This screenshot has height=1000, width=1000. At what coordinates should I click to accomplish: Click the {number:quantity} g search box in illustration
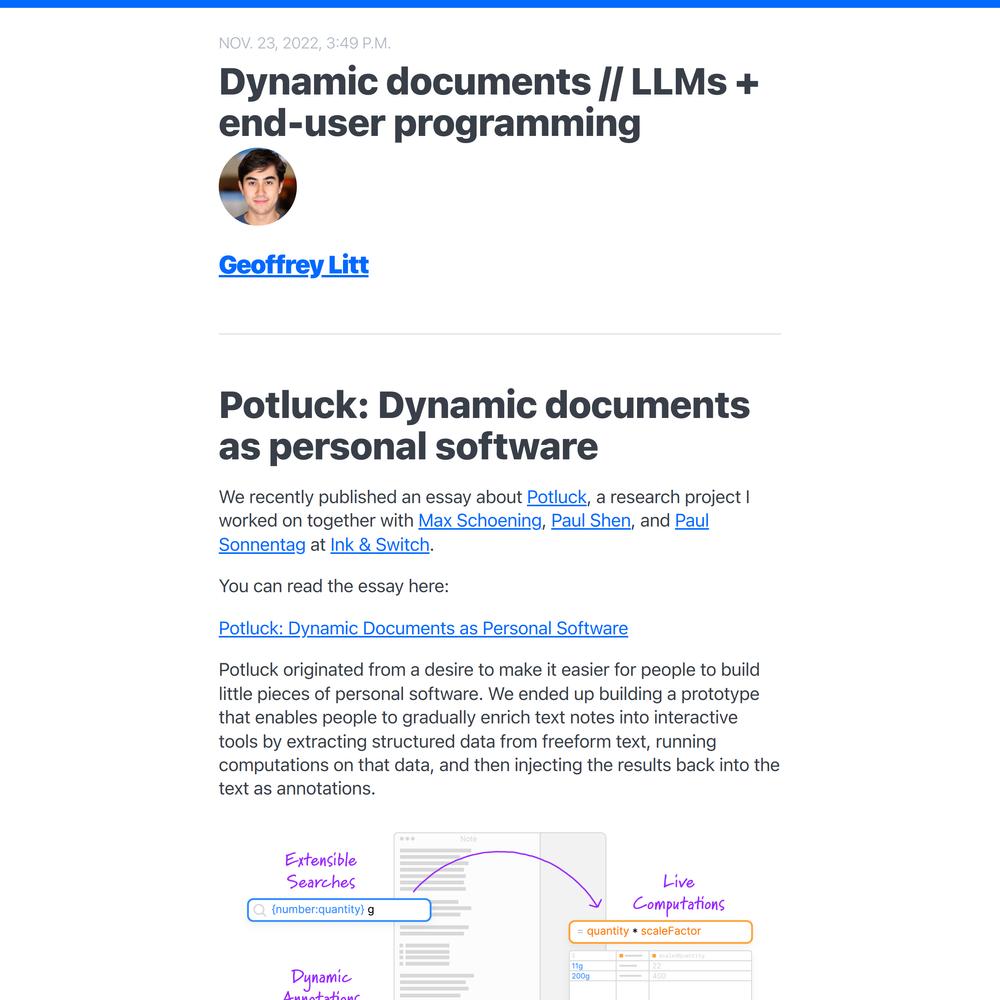(x=339, y=909)
